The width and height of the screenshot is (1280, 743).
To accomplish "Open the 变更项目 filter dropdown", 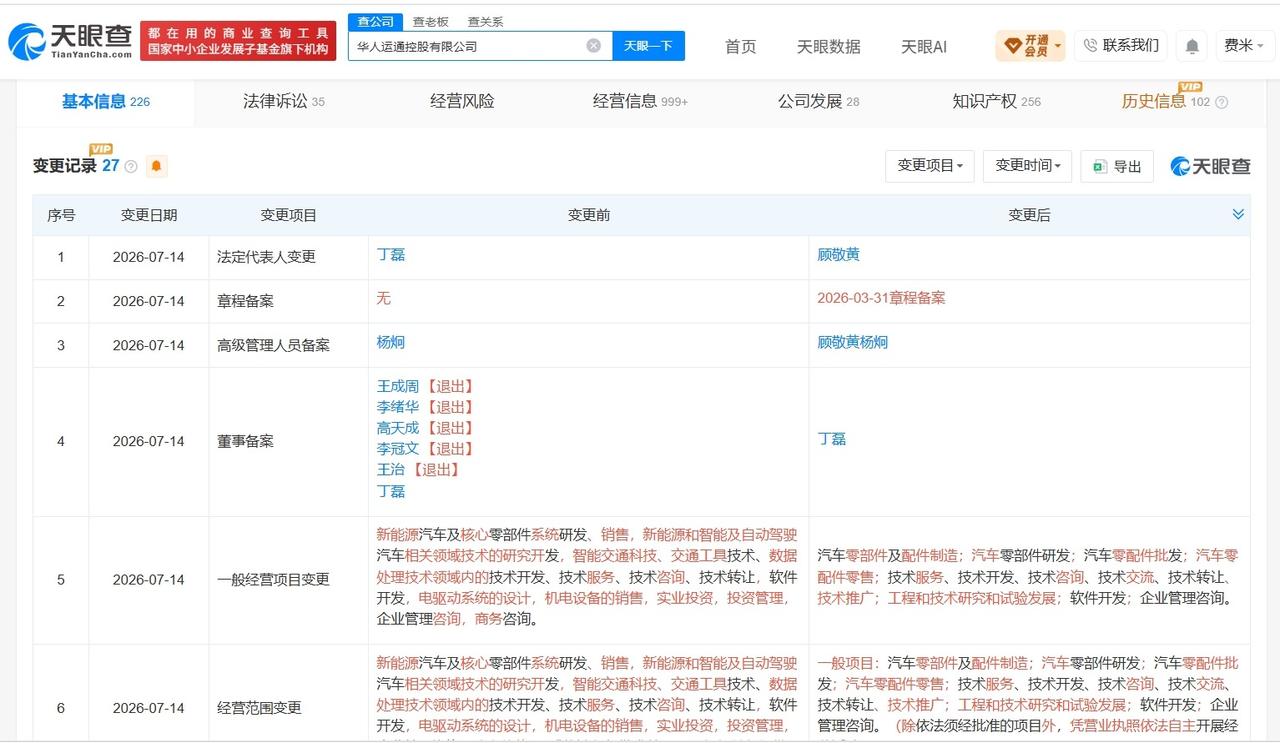I will tap(930, 166).
